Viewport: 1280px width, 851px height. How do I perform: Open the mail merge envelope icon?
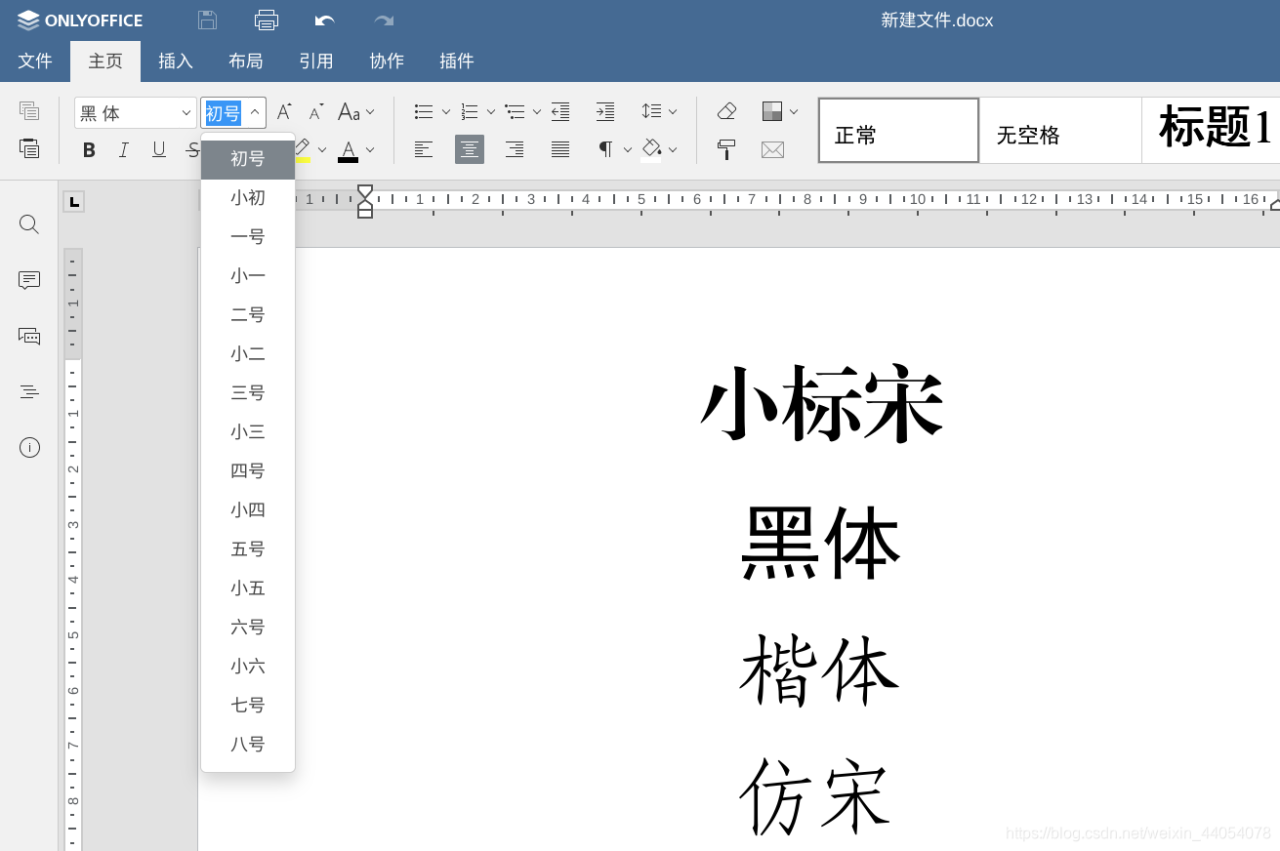(773, 149)
